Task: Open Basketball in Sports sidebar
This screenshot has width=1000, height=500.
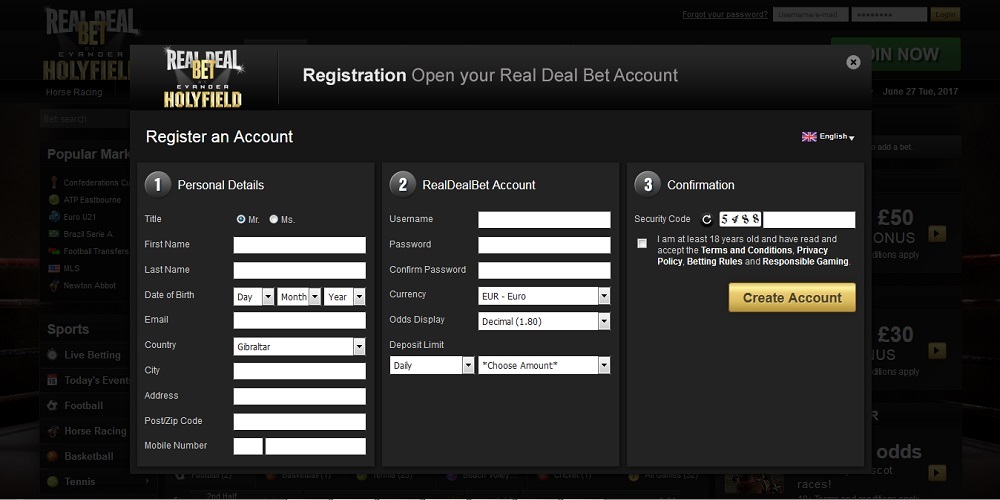Action: (89, 457)
